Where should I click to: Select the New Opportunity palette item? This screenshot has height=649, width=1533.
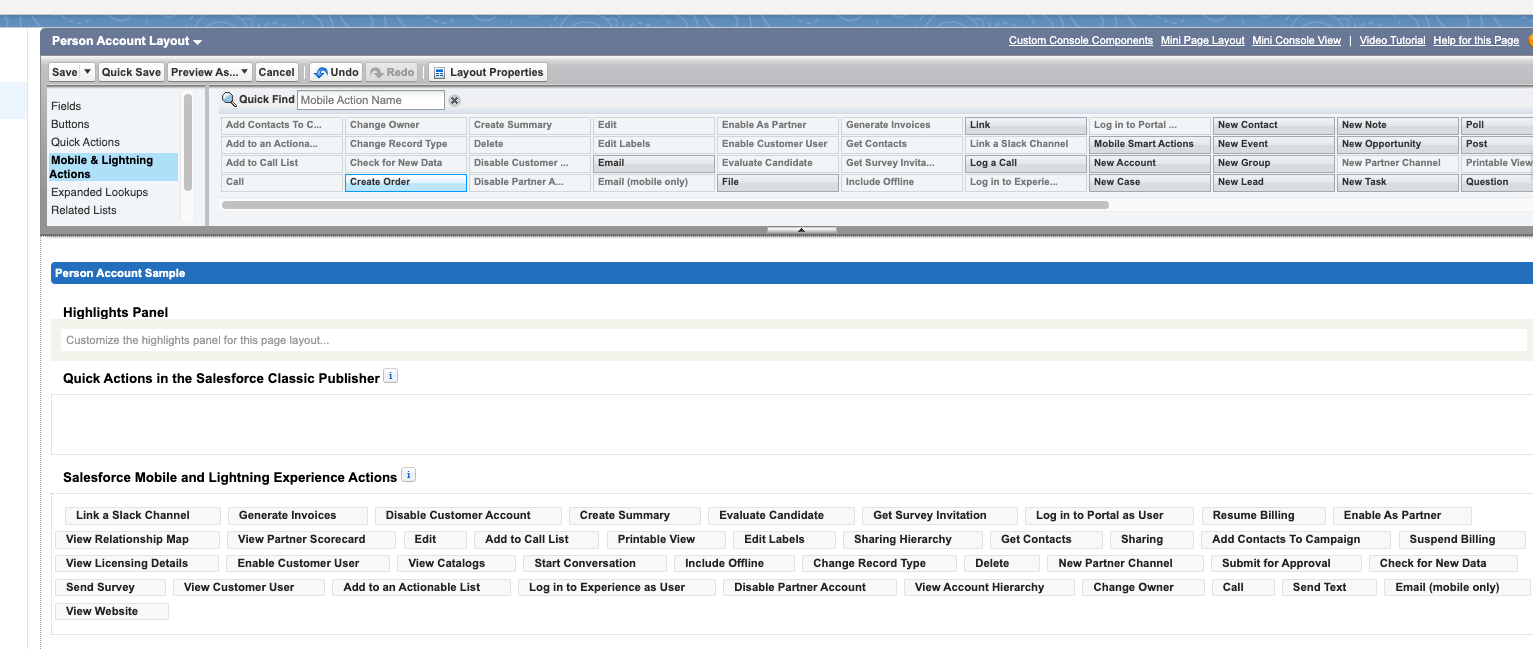pos(1398,144)
